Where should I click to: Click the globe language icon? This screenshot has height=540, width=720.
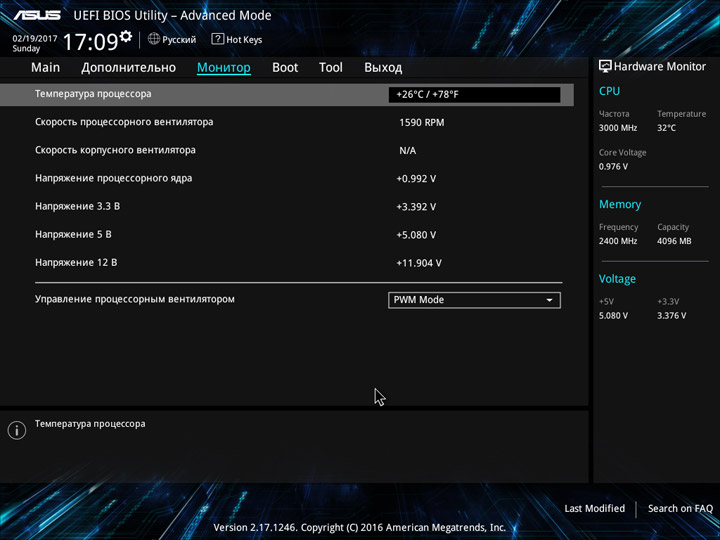(154, 39)
